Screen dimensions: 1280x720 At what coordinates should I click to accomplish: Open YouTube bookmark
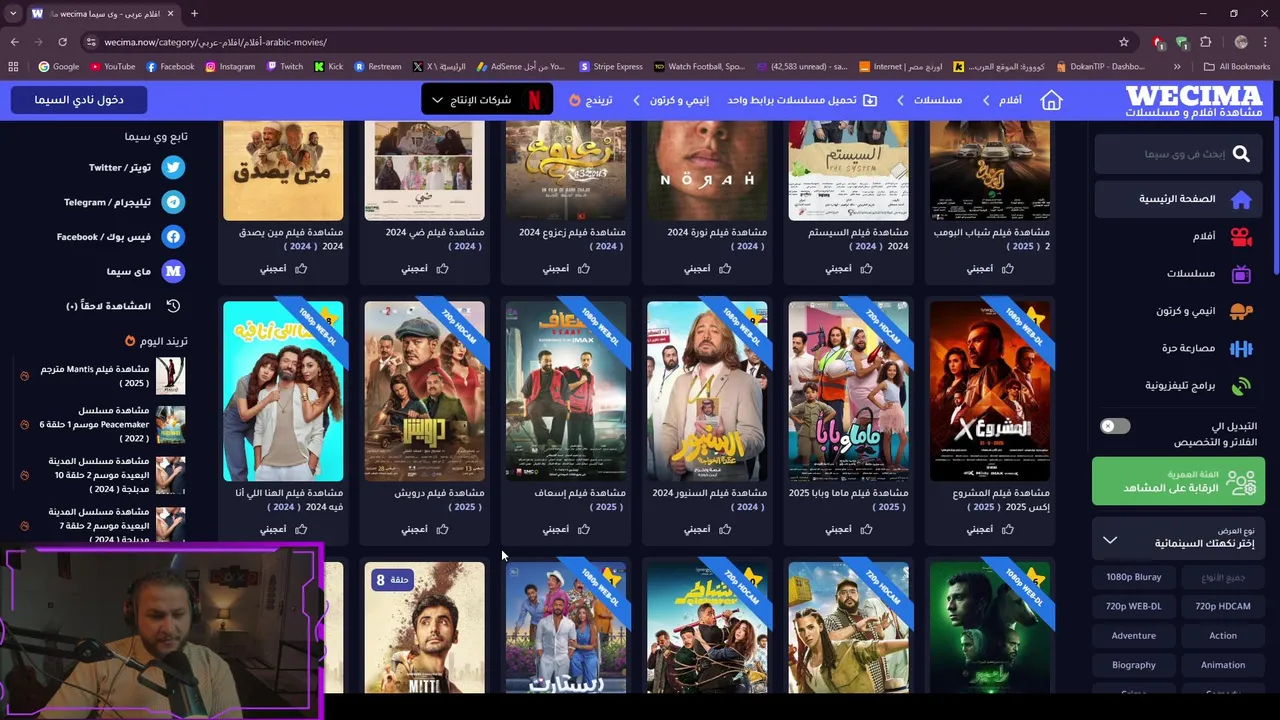click(112, 67)
